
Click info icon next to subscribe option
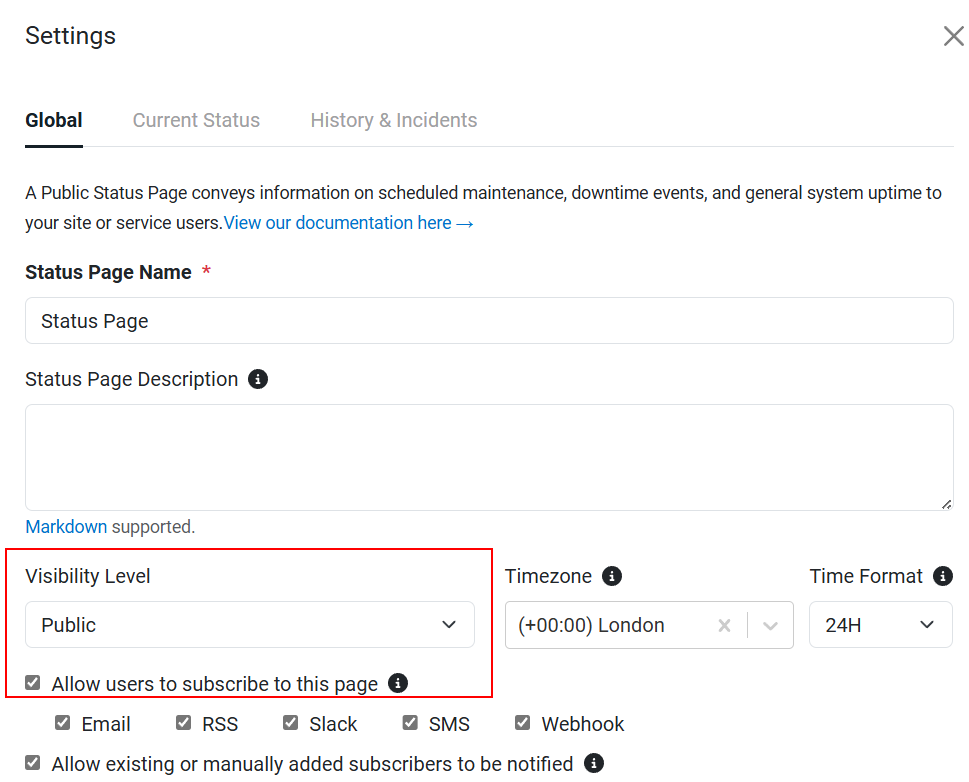[x=397, y=683]
